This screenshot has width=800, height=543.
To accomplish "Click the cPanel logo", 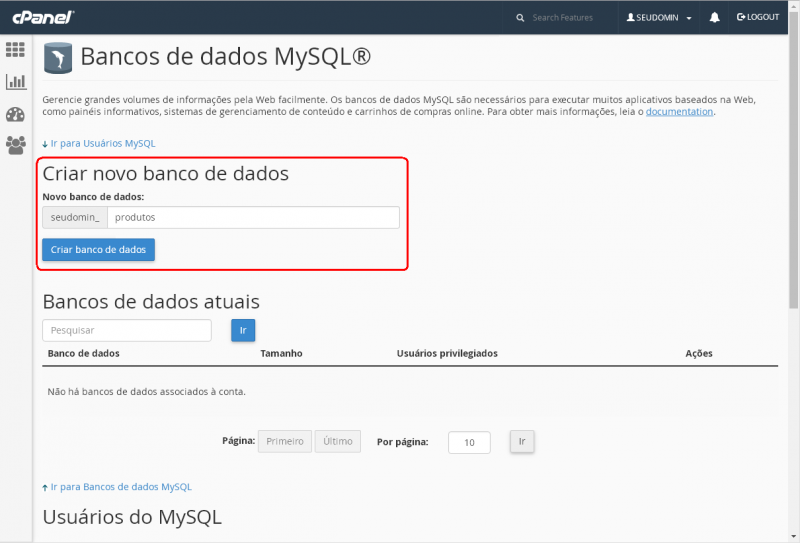I will pos(43,17).
